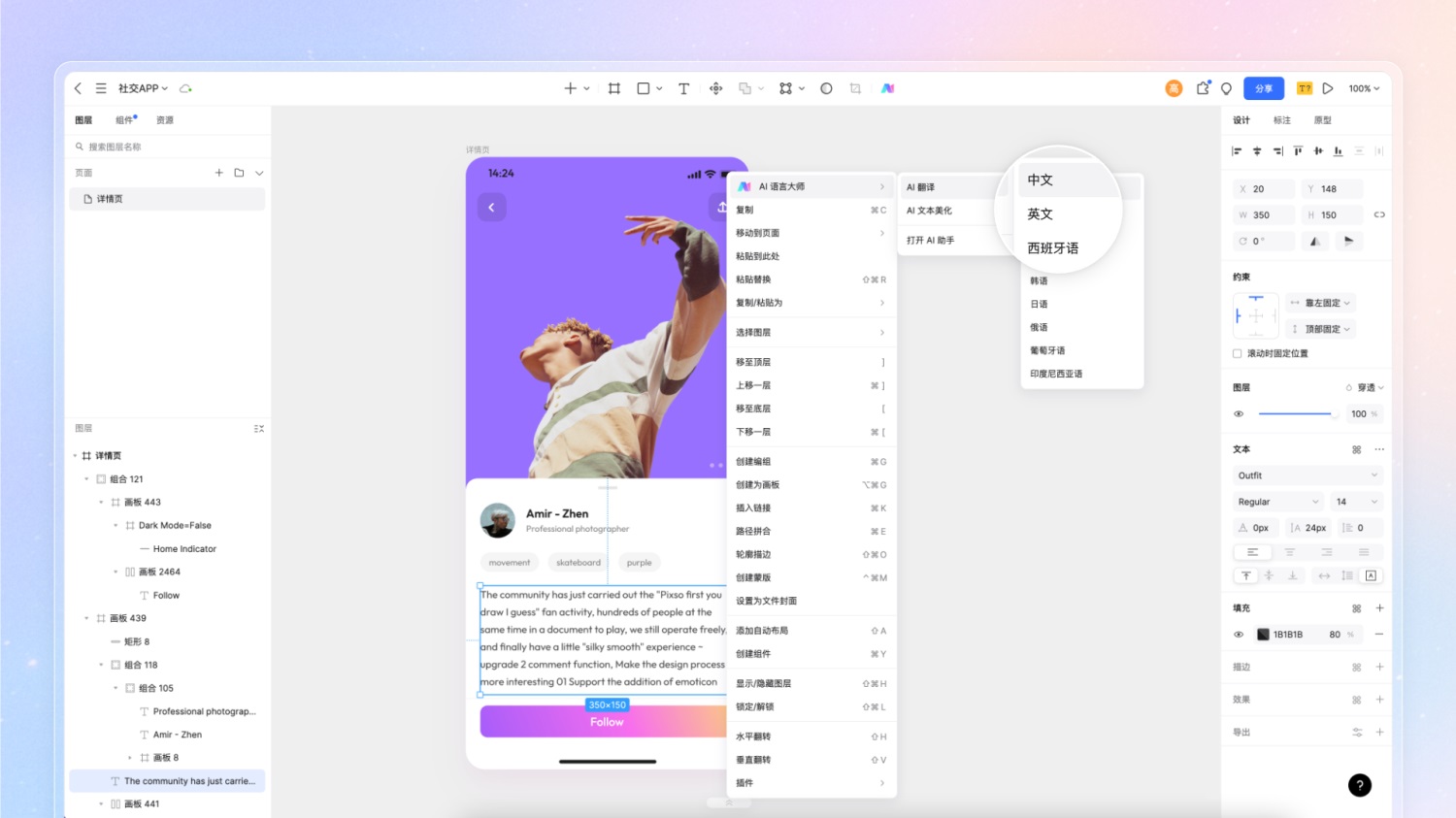The image size is (1456, 818).
Task: Select the Frame tool in toolbar
Action: [614, 88]
